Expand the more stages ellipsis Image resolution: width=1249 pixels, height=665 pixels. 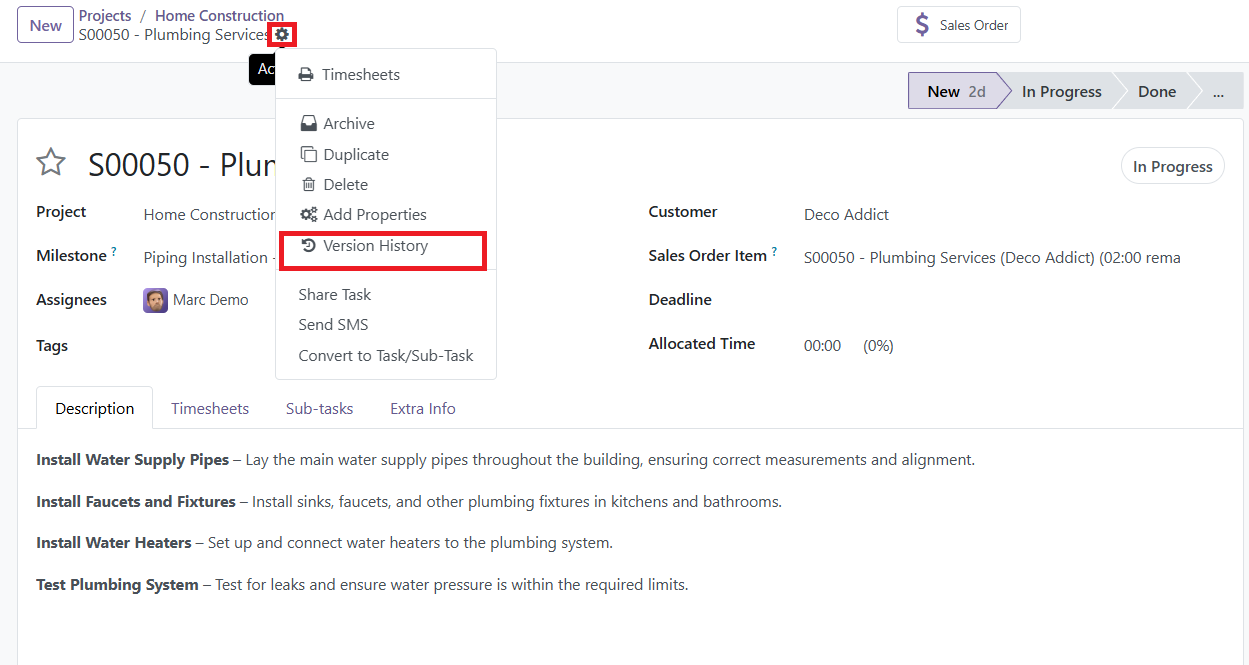1217,92
